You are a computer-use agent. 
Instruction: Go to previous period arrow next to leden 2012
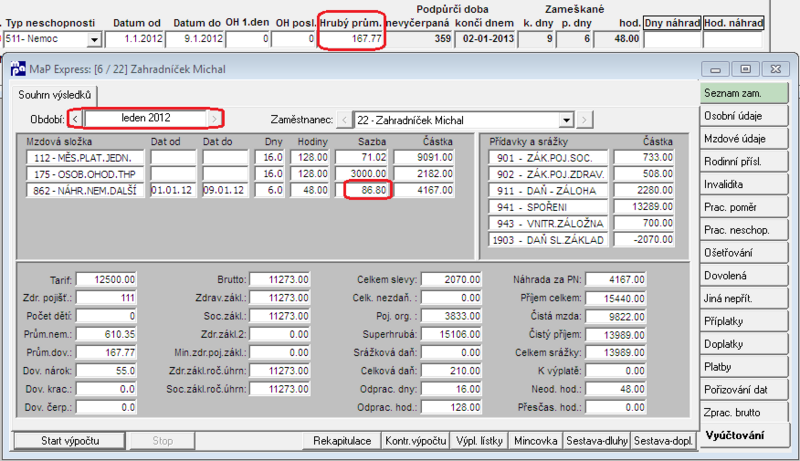[75, 119]
